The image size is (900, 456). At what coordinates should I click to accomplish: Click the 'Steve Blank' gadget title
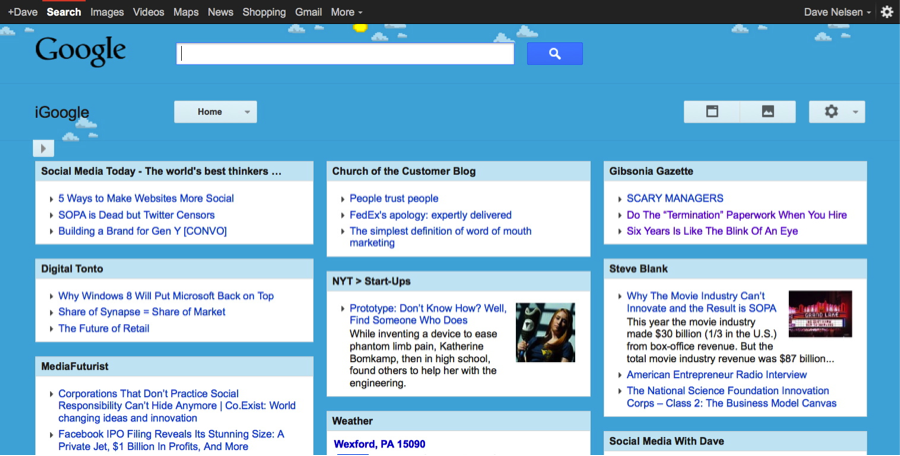click(638, 269)
